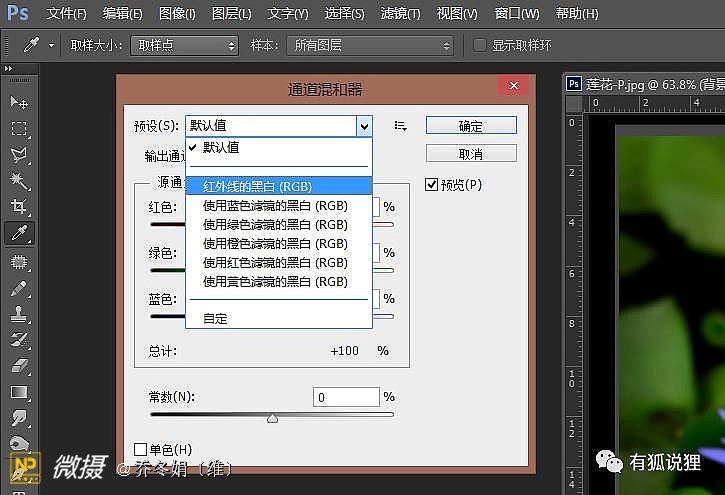Collapse the 预设 preset dropdown arrow

[x=363, y=126]
